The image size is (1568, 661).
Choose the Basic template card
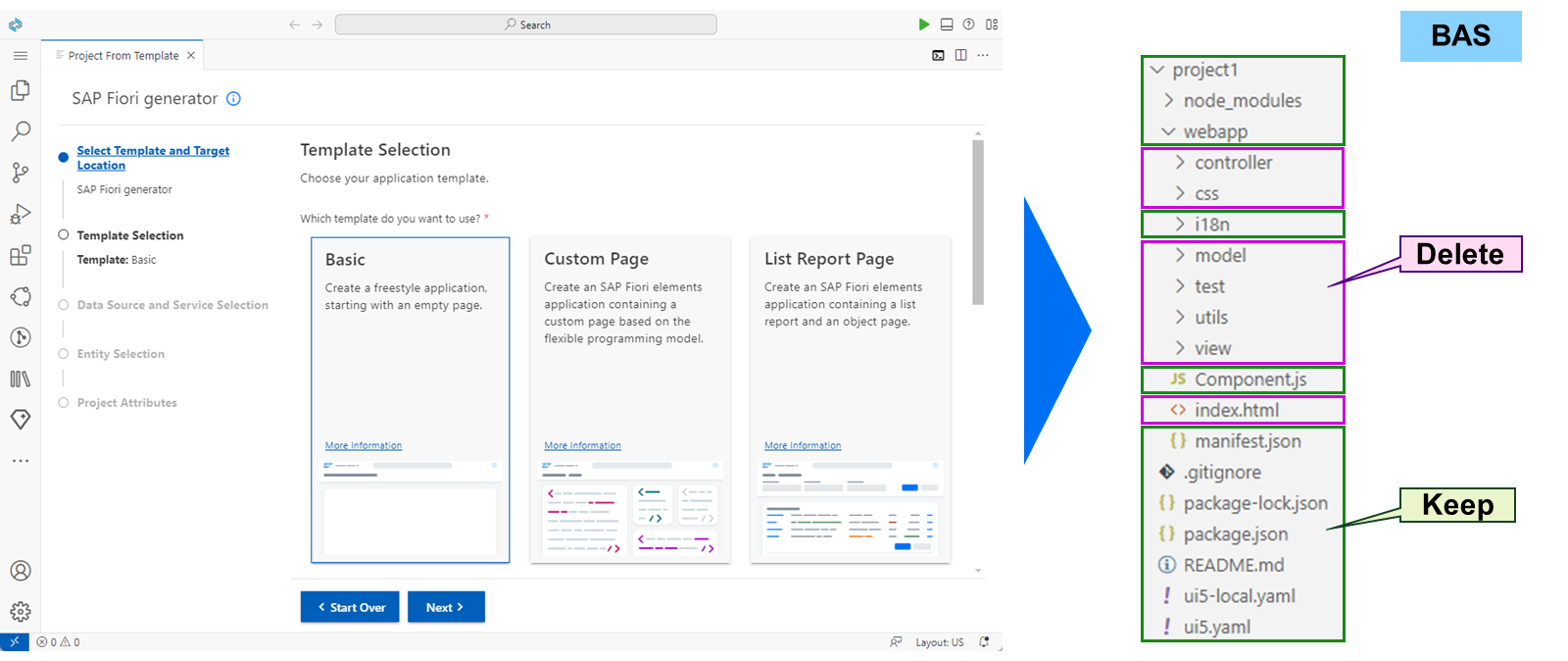pos(411,400)
